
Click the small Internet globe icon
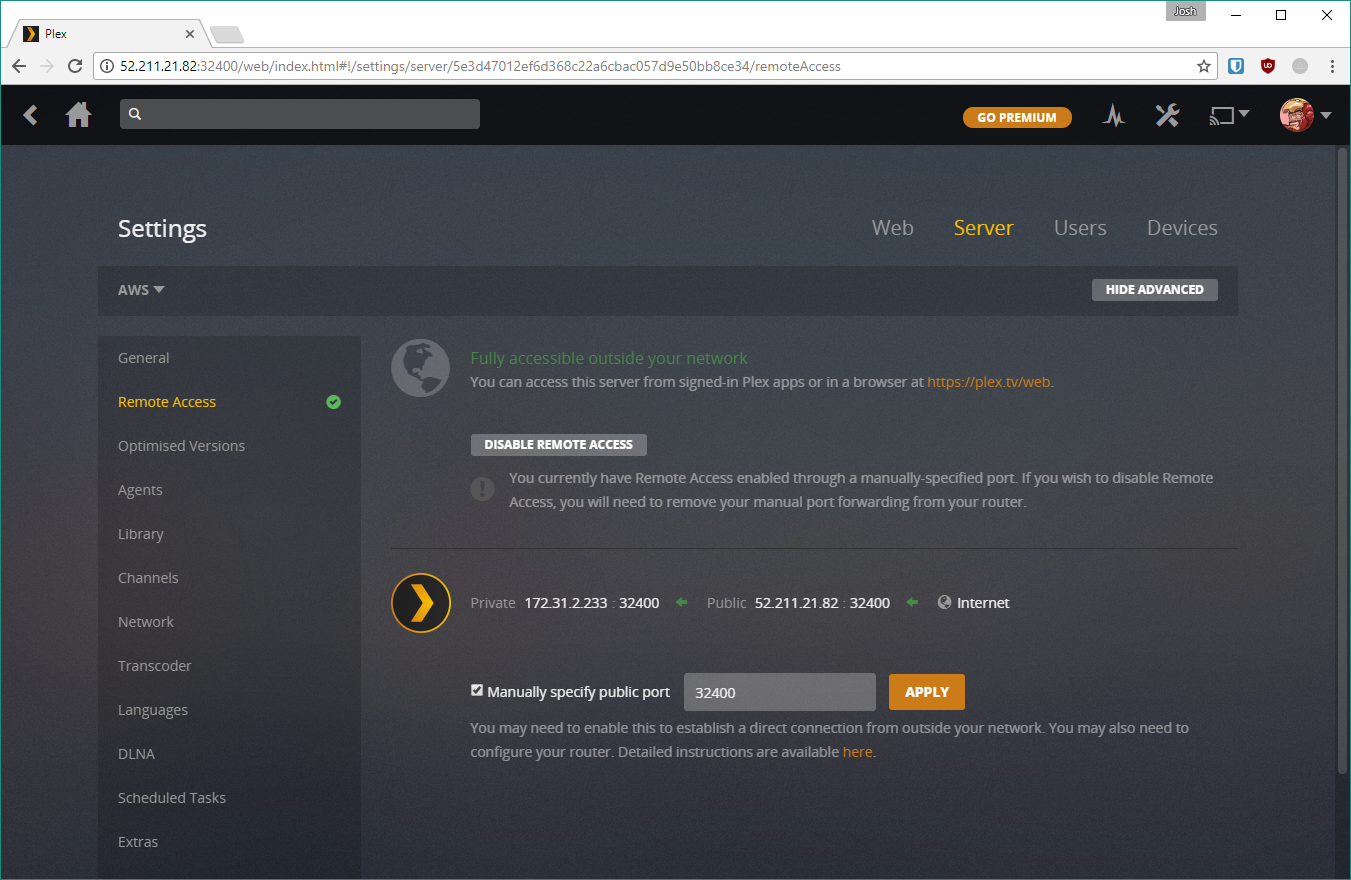point(944,603)
